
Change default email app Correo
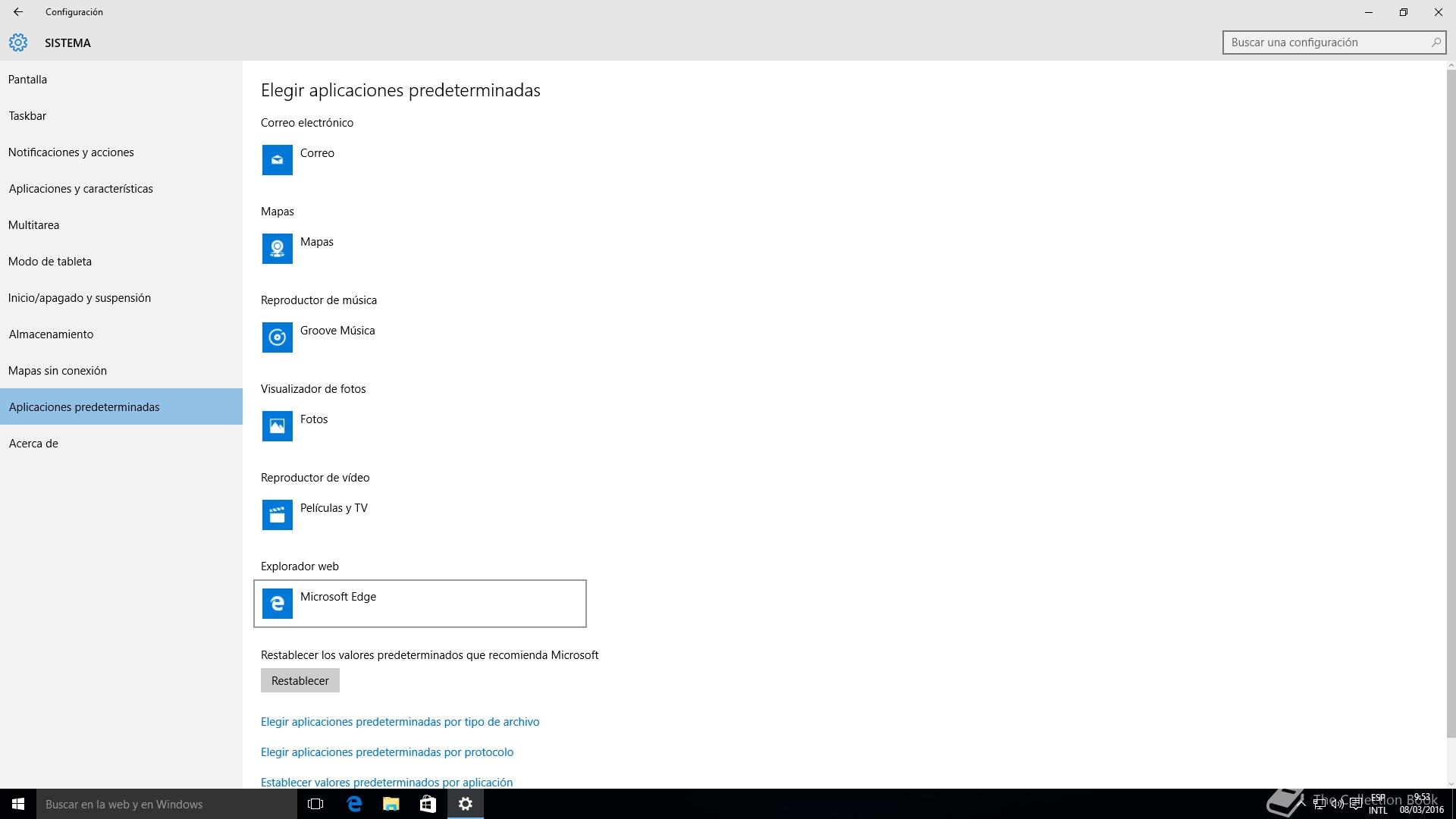click(420, 160)
